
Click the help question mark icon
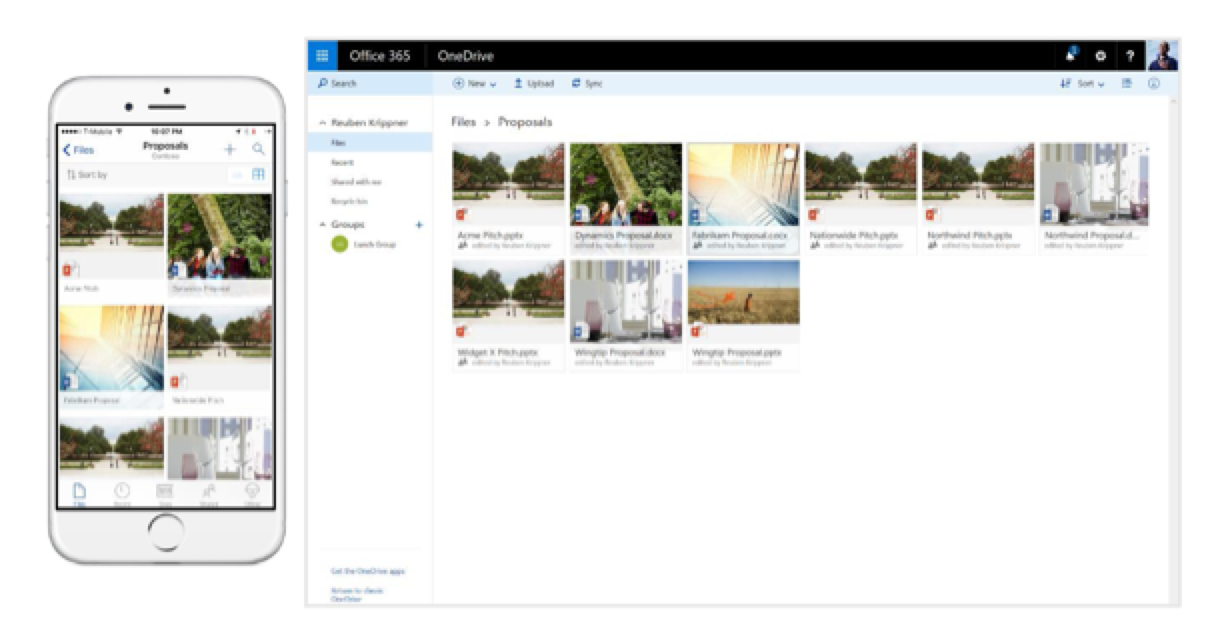coord(1130,56)
